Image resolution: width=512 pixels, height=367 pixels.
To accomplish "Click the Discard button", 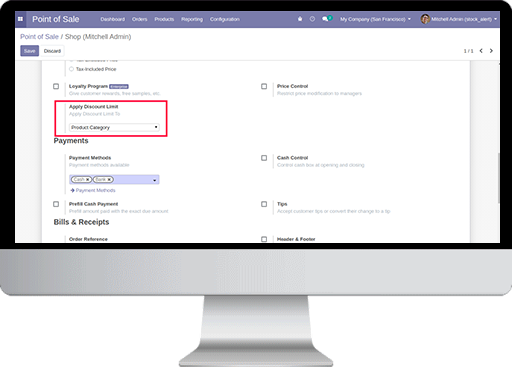I will click(52, 51).
